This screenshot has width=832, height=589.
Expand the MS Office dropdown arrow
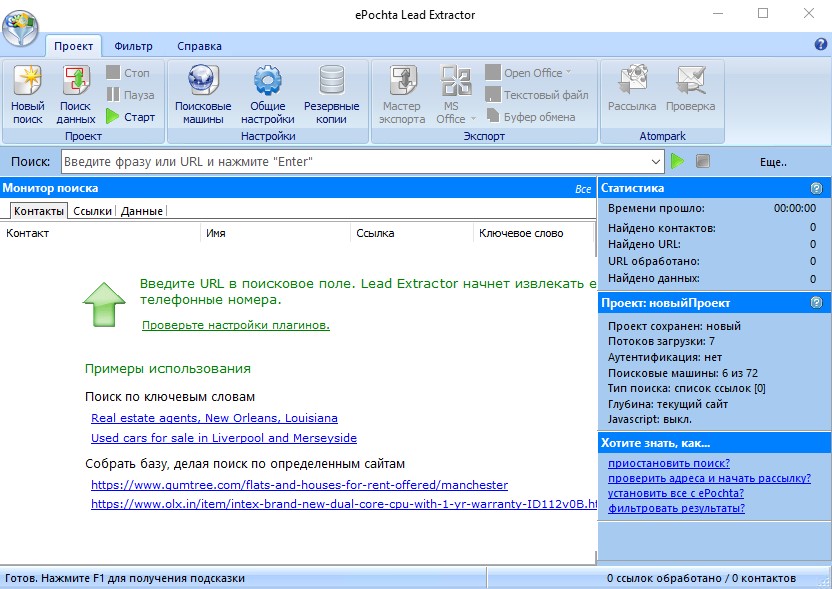coord(473,119)
